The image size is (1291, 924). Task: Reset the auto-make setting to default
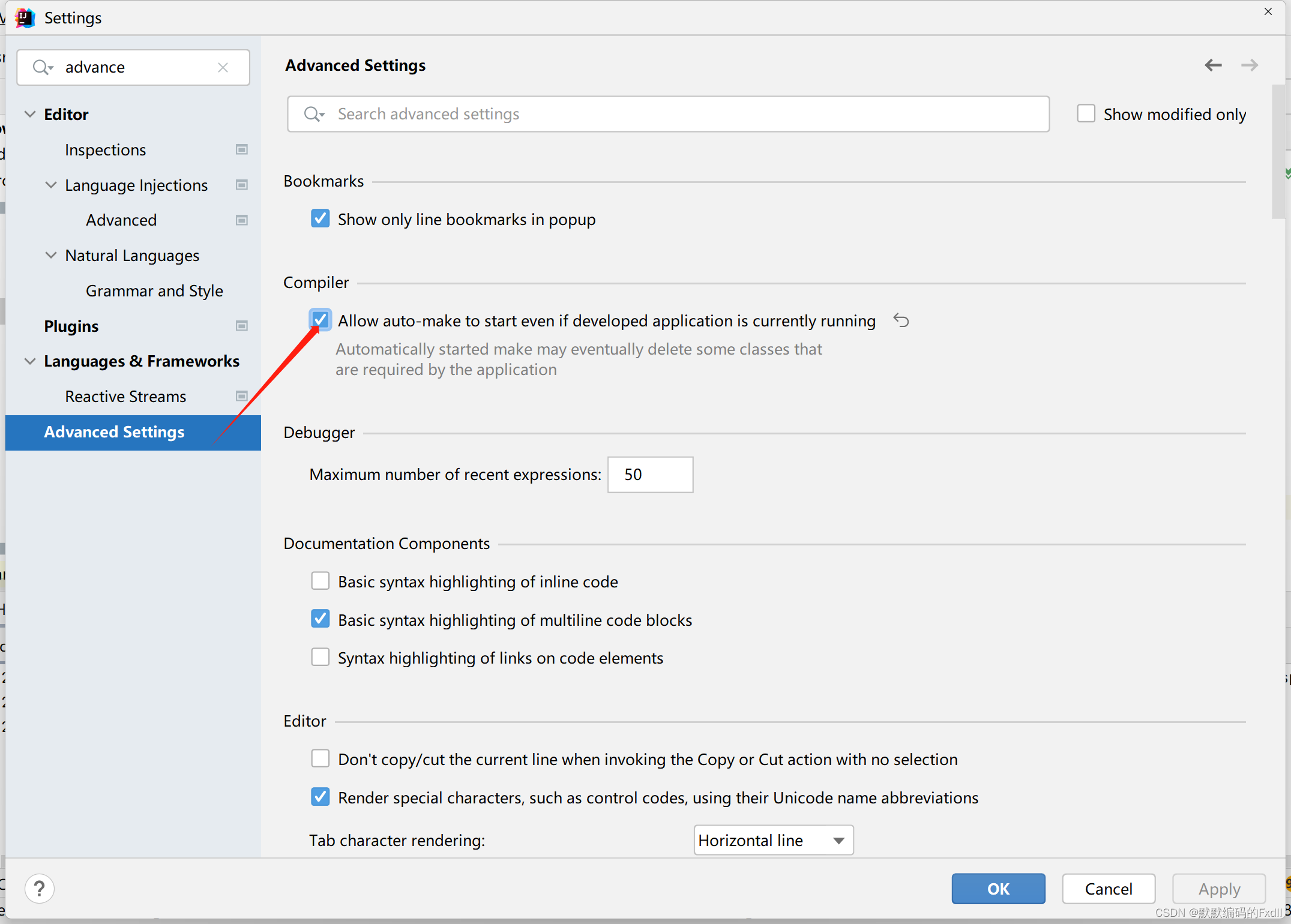pyautogui.click(x=901, y=320)
